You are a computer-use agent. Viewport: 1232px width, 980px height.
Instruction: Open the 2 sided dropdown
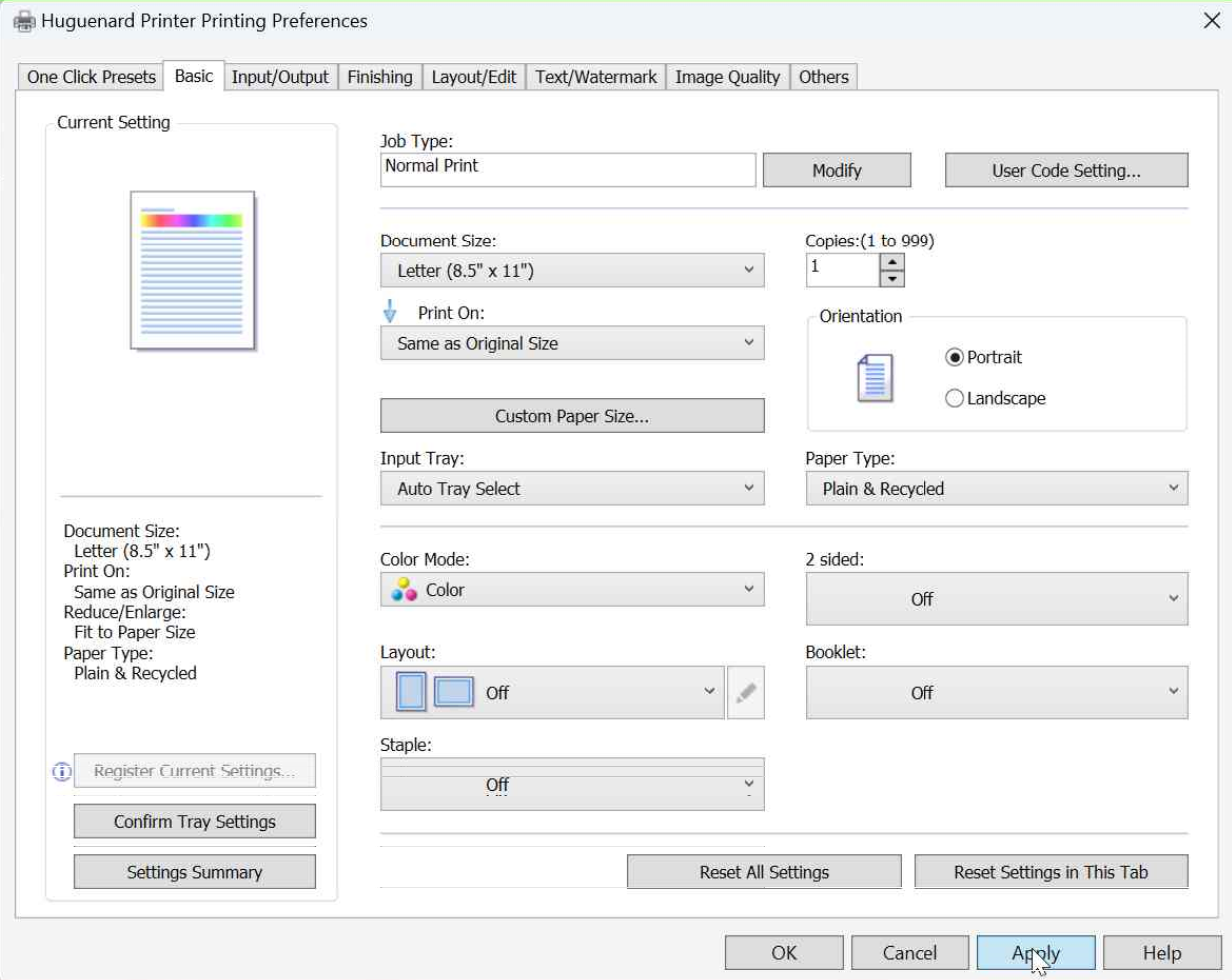coord(996,599)
